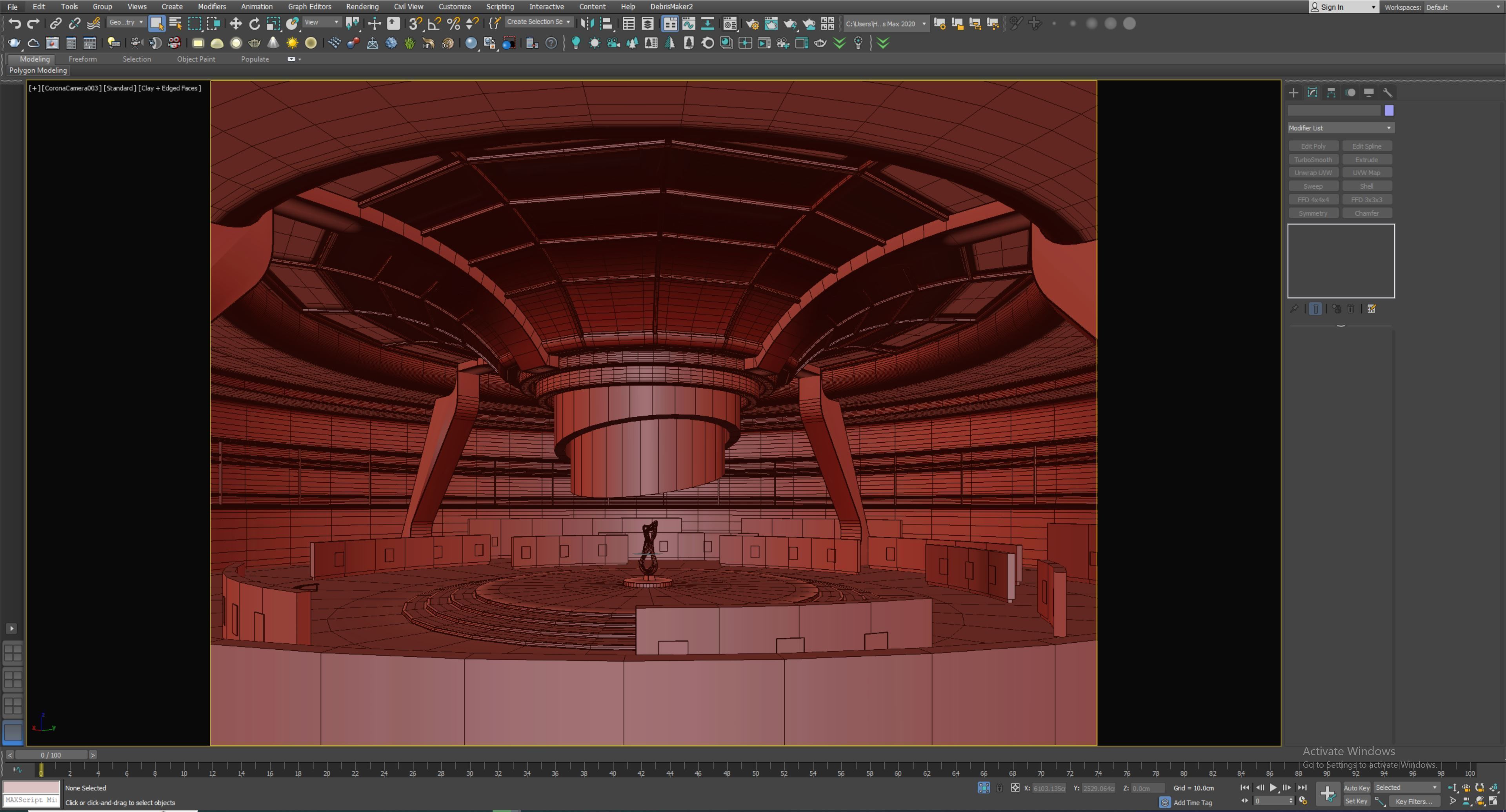Click the sun light toolbar icon
This screenshot has width=1506, height=812.
(292, 43)
